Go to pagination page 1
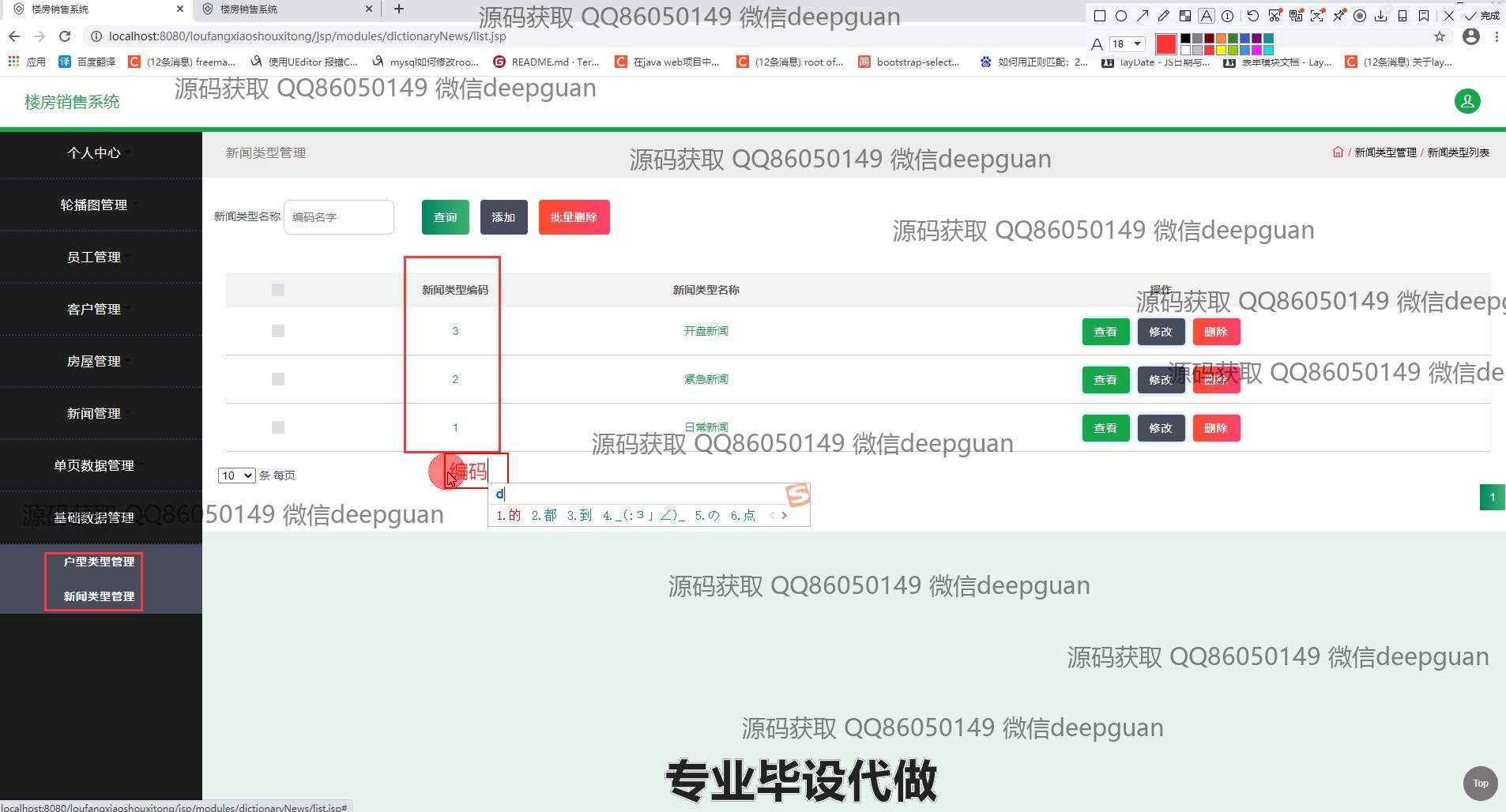 coord(1492,497)
